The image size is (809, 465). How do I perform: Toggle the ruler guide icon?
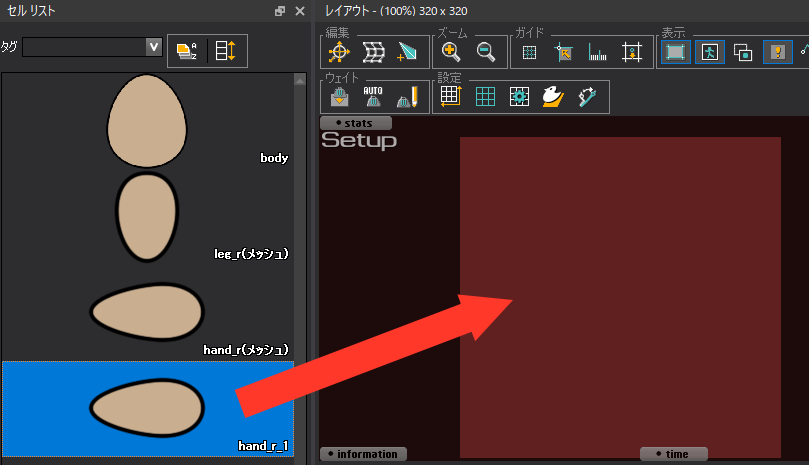click(x=597, y=52)
